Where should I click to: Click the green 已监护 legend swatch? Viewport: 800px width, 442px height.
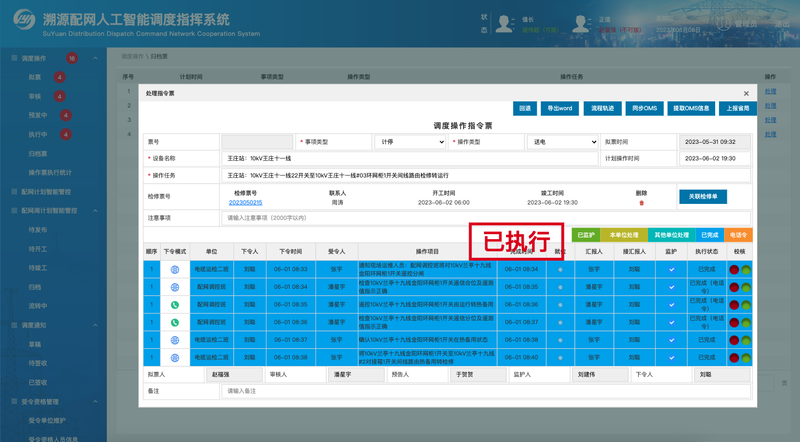(x=586, y=235)
